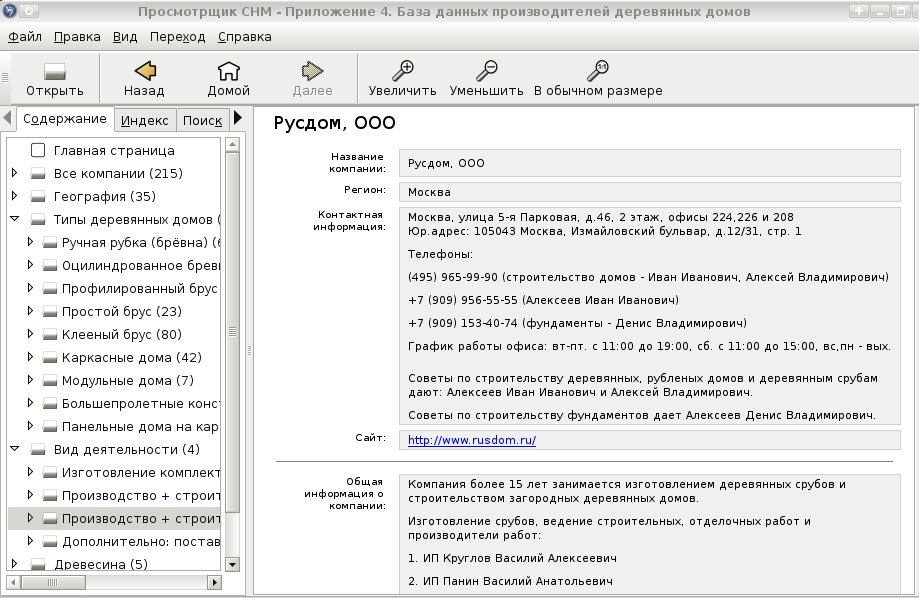
Task: Click the Open (Открыть) toolbar icon
Action: [55, 72]
